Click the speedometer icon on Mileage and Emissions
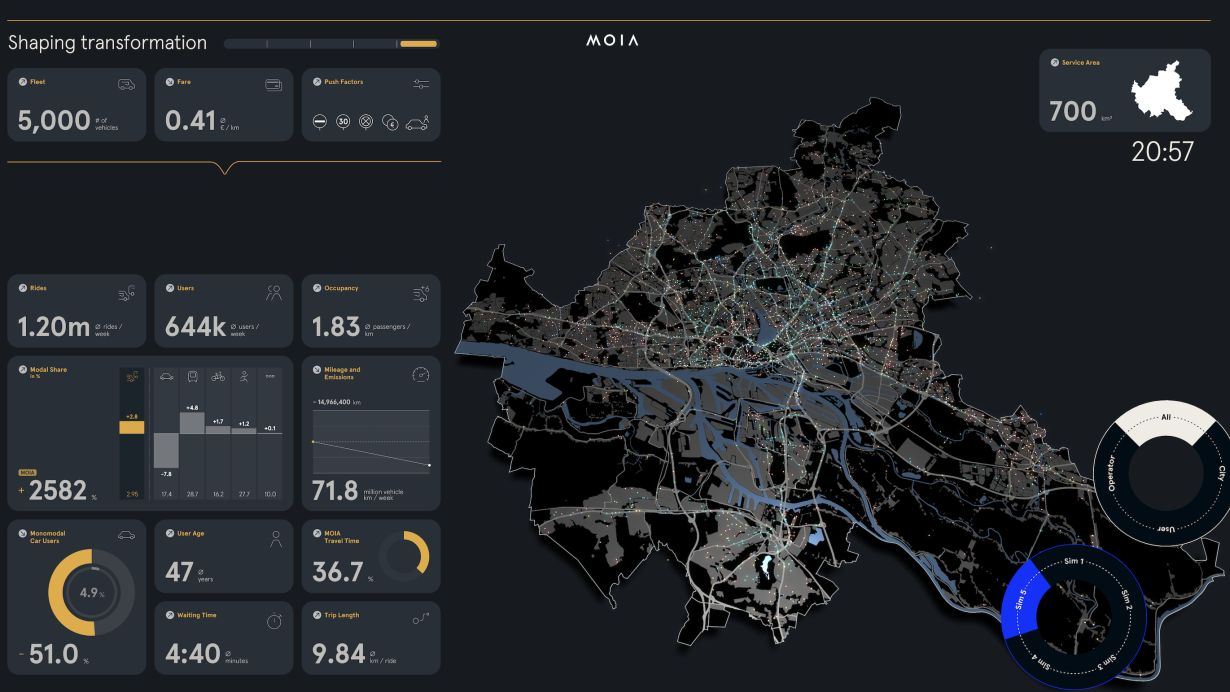This screenshot has width=1230, height=692. pos(420,375)
